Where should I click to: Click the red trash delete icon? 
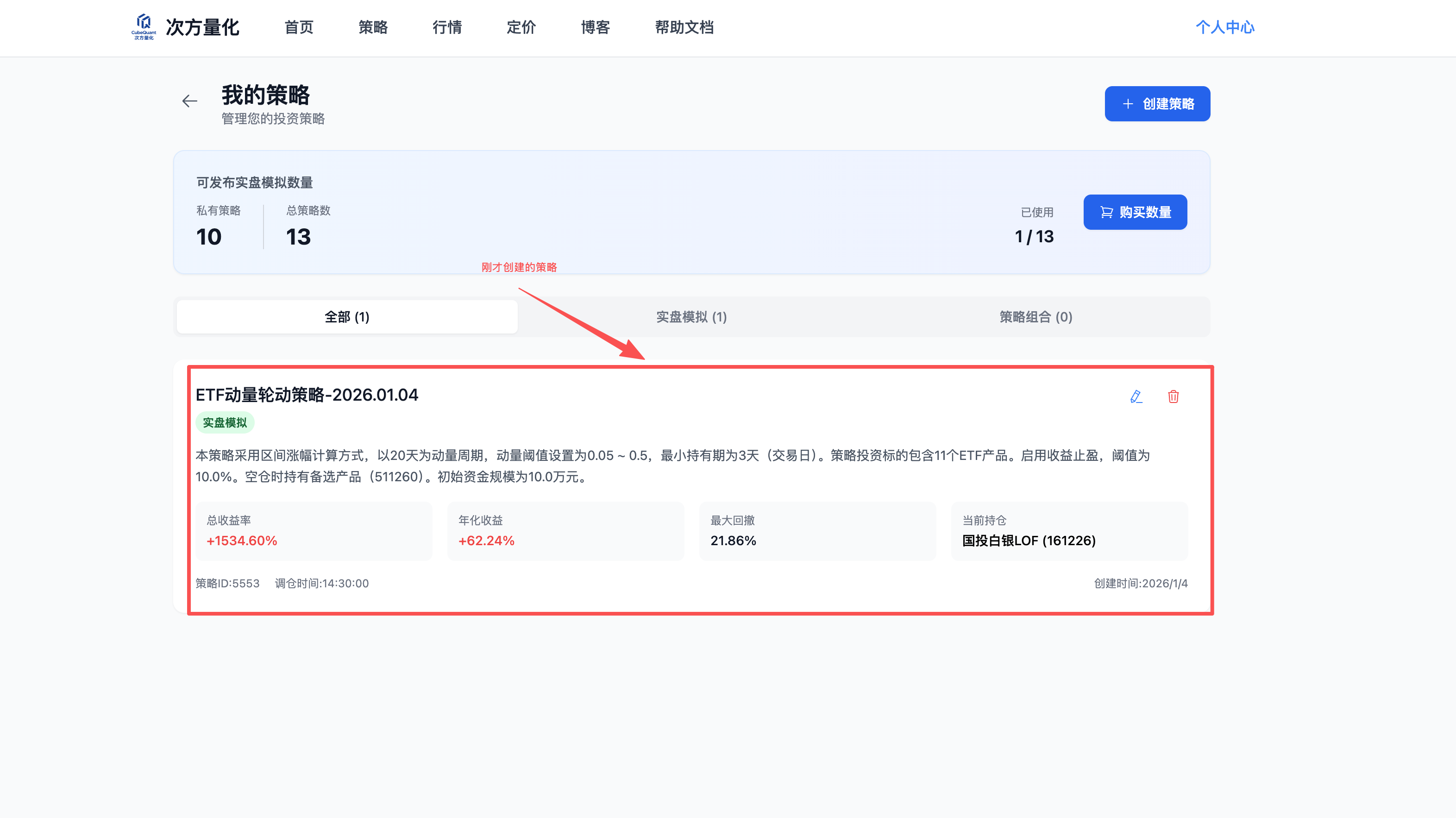point(1174,396)
